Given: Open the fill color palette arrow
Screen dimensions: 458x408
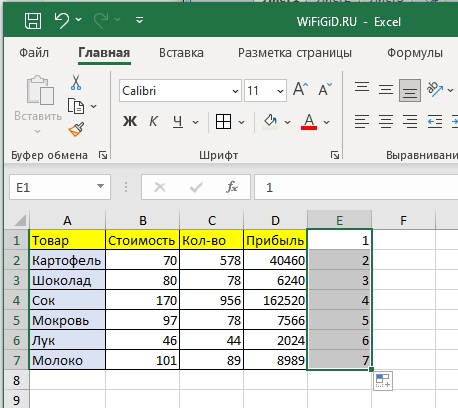Looking at the screenshot, I should [x=287, y=122].
